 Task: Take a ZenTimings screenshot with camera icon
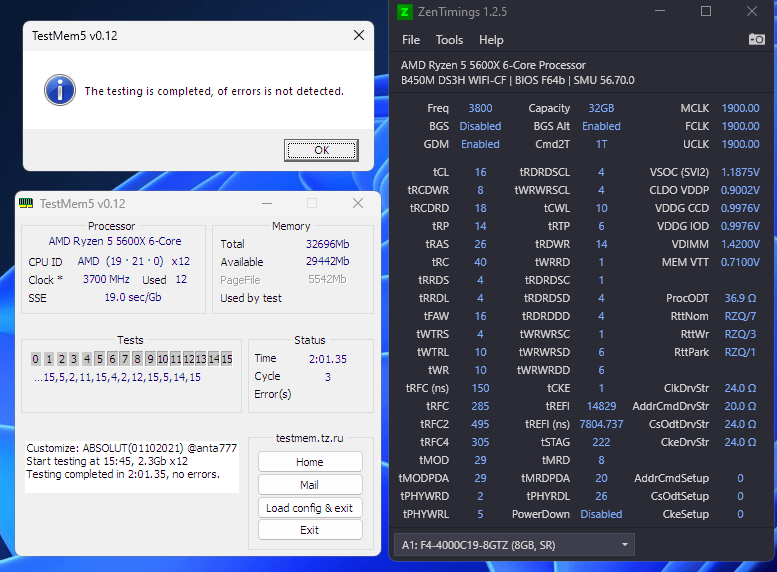(x=756, y=39)
